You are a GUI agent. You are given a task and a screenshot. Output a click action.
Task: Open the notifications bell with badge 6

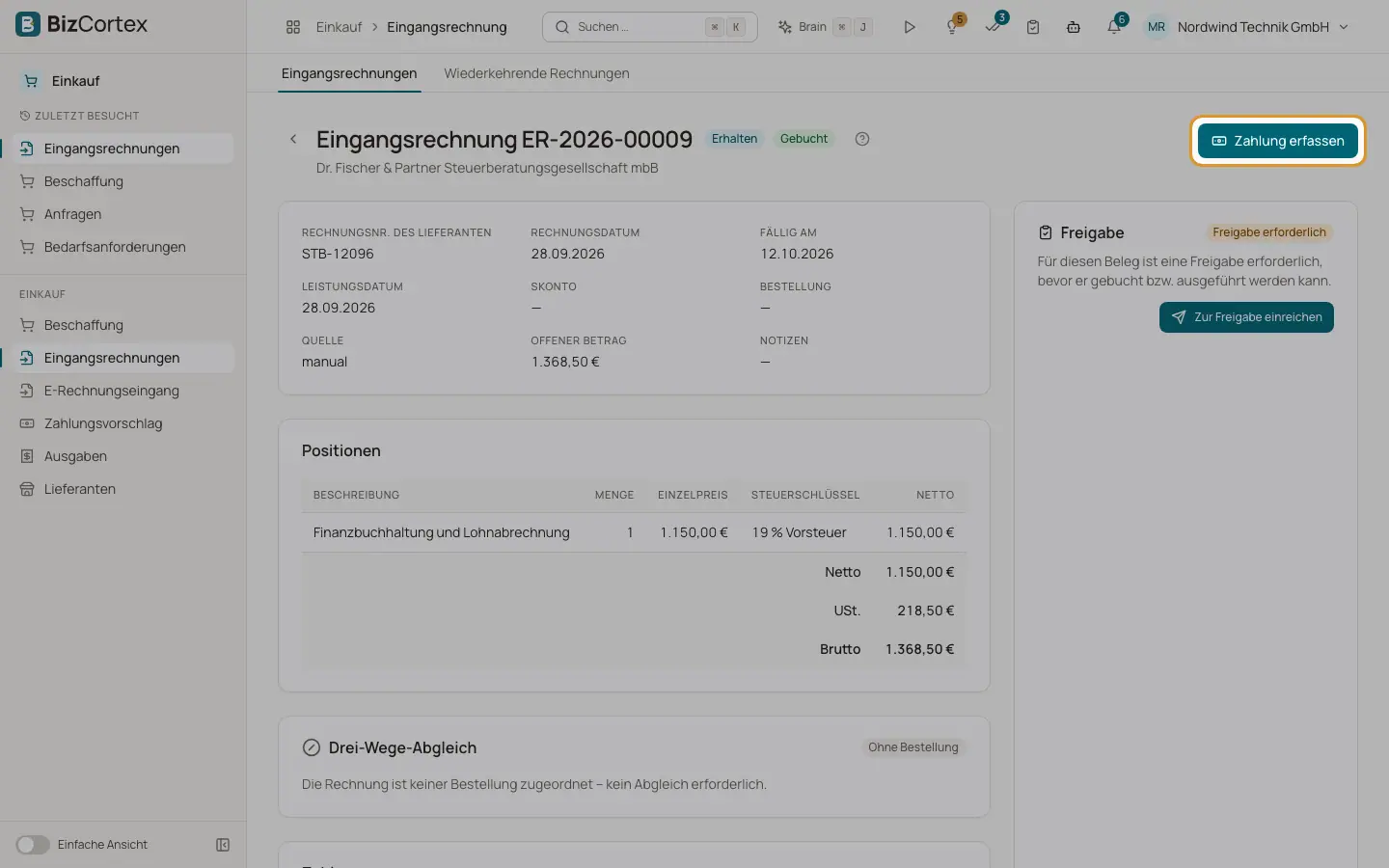click(1114, 27)
